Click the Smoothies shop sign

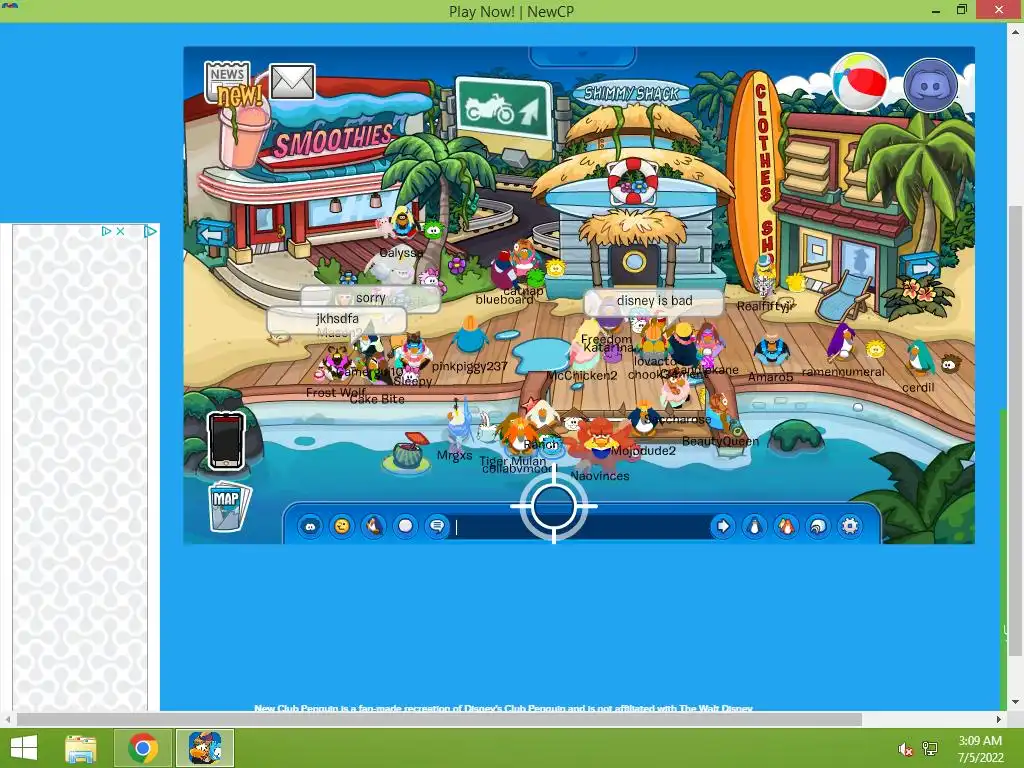point(333,141)
